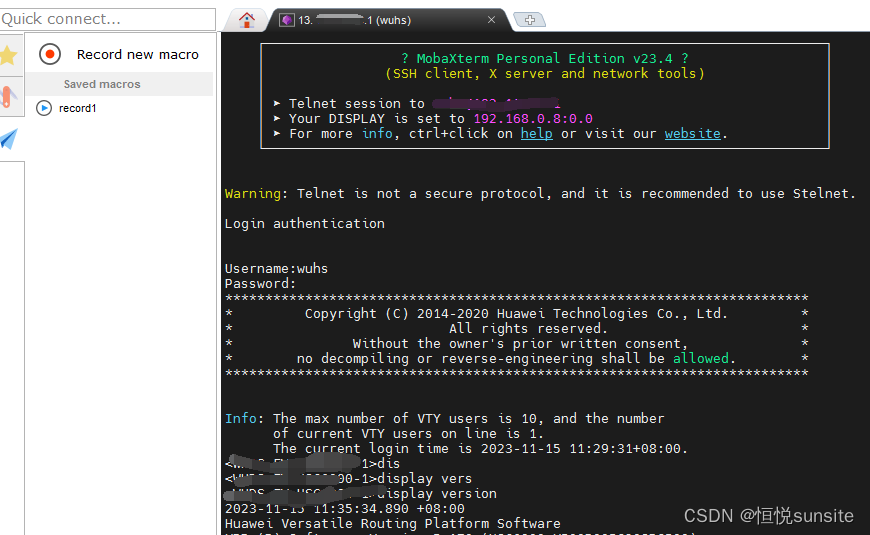Click the Huawei copyright line

pos(516,314)
